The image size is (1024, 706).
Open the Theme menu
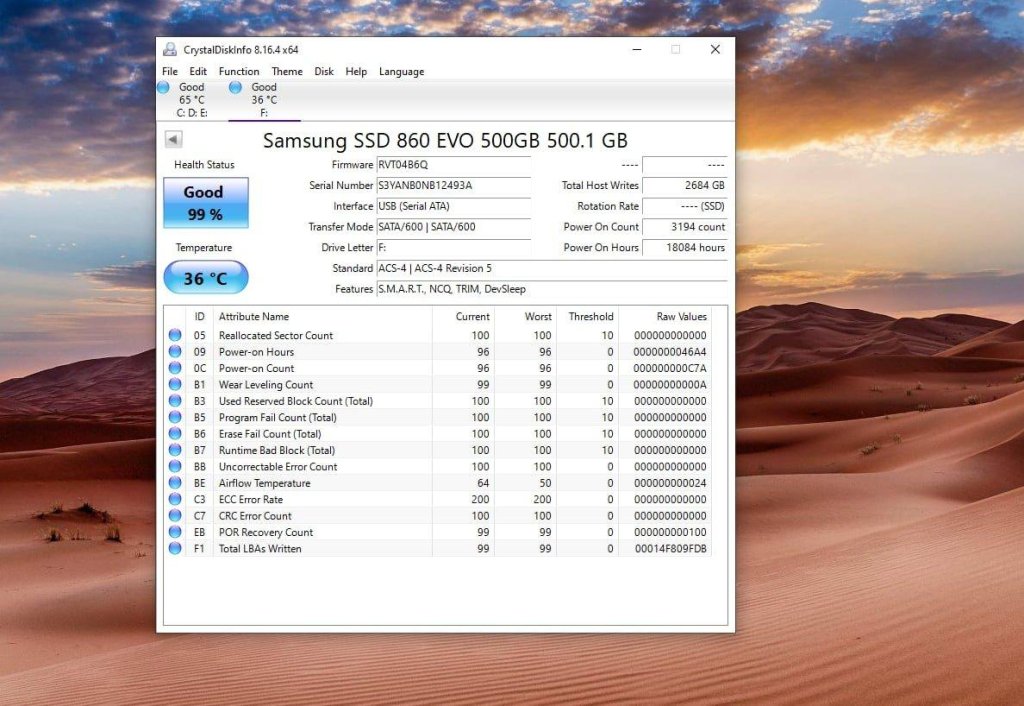287,71
